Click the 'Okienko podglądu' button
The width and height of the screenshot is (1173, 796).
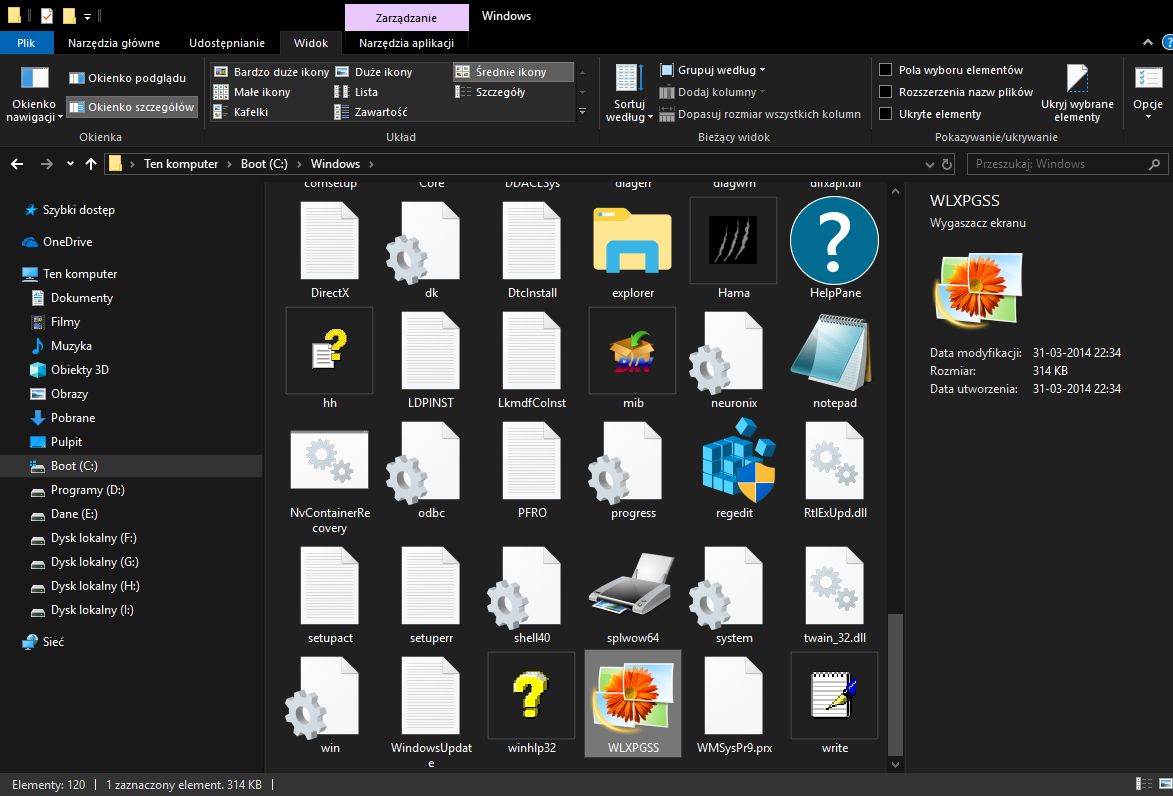pyautogui.click(x=127, y=78)
